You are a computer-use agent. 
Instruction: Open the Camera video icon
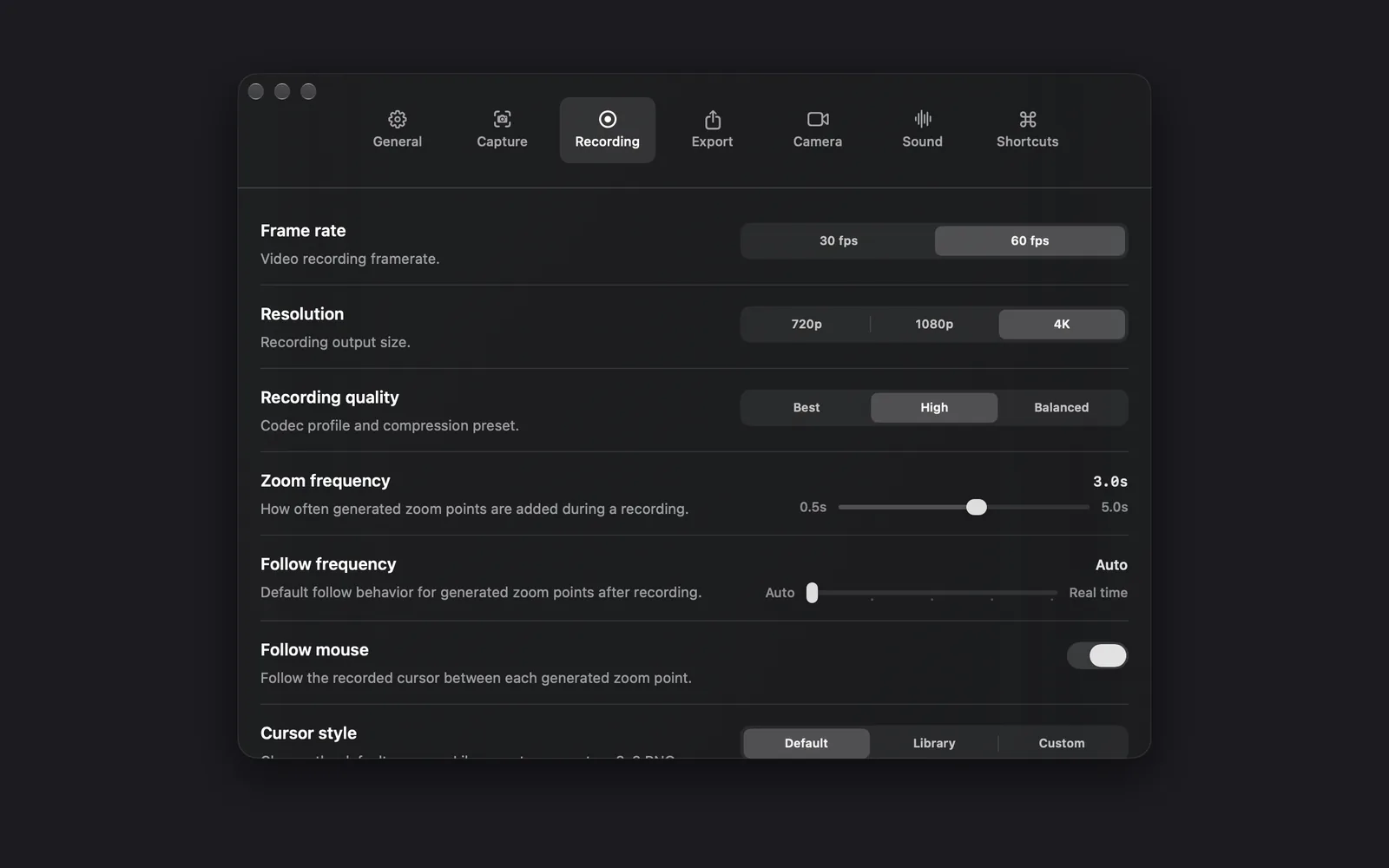818,119
